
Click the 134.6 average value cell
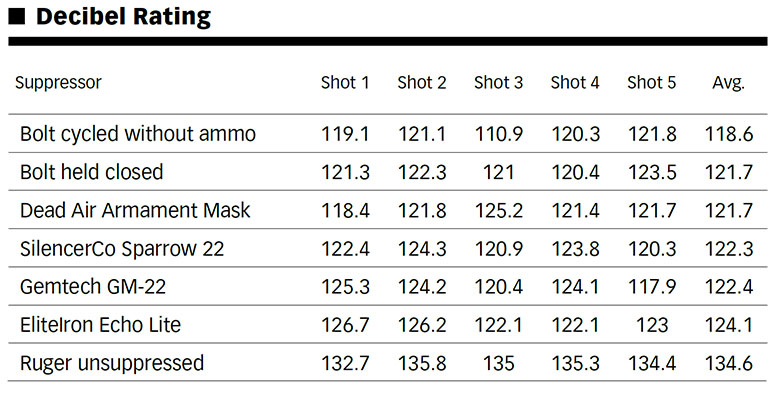[729, 363]
